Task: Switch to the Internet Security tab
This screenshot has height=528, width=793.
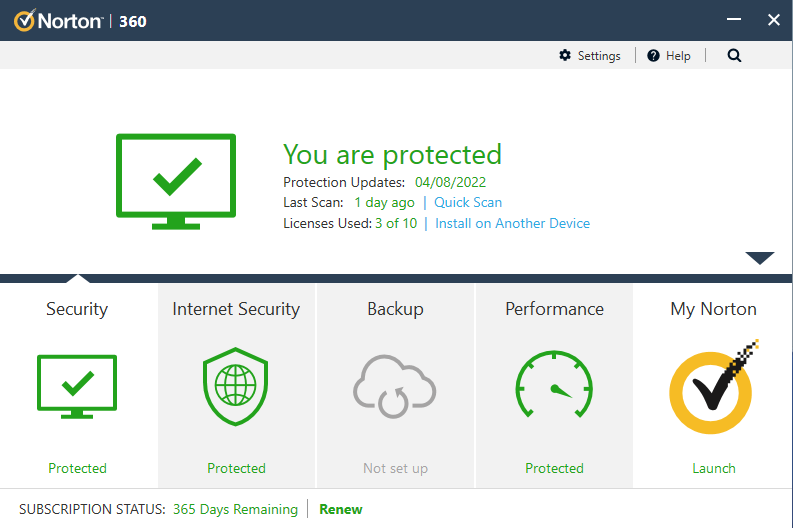Action: click(236, 309)
